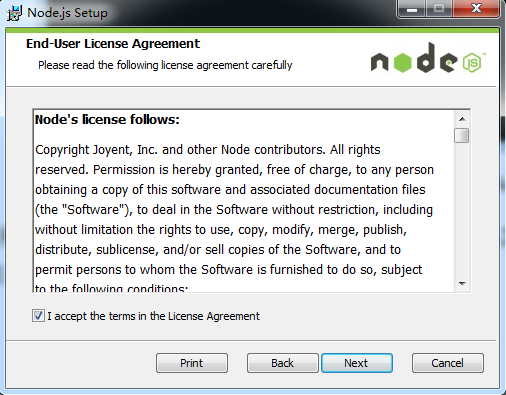The width and height of the screenshot is (506, 395).
Task: Click the license scrollbar down arrow
Action: click(462, 284)
